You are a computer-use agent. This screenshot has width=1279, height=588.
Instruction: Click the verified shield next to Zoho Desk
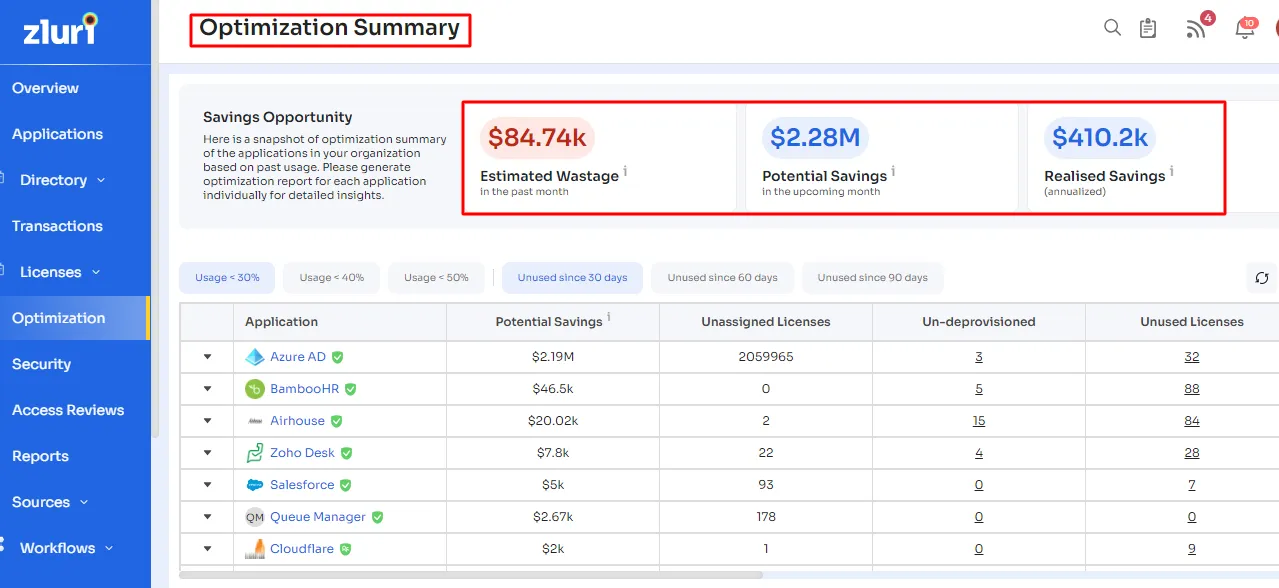tap(347, 453)
